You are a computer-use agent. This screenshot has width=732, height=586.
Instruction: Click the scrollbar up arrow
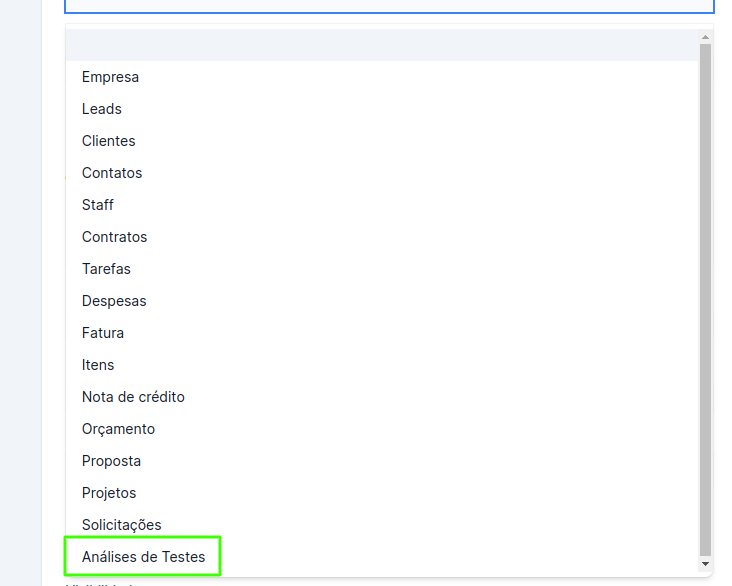[705, 36]
